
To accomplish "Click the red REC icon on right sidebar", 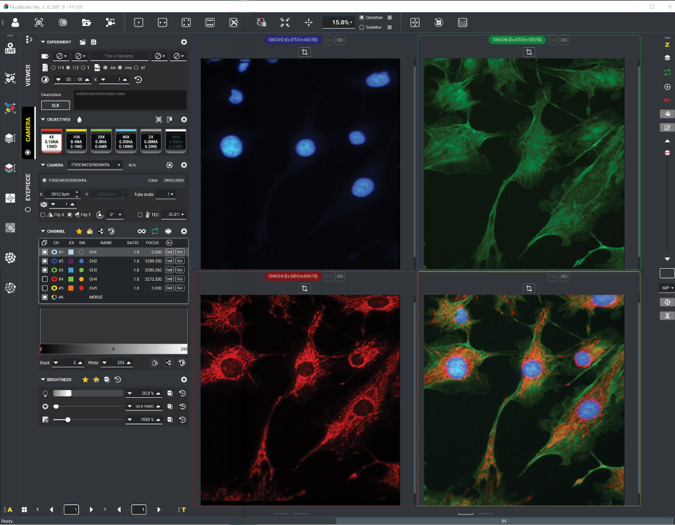I will [667, 101].
